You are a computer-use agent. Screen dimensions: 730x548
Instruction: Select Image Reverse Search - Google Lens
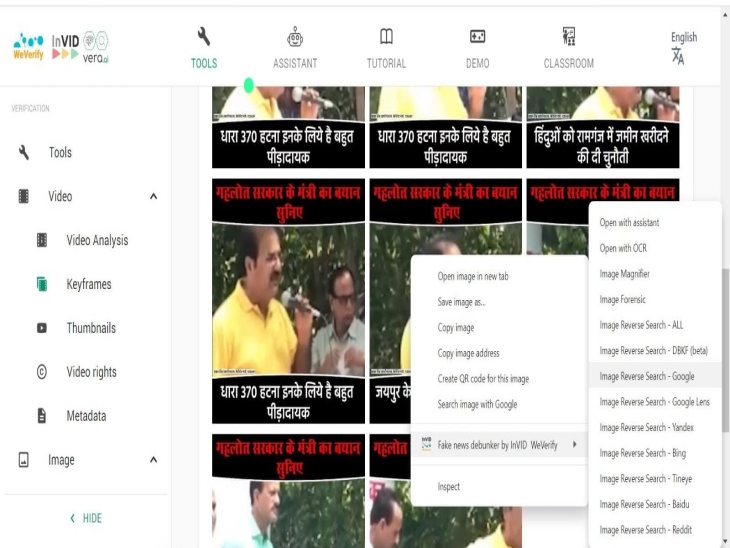[655, 402]
